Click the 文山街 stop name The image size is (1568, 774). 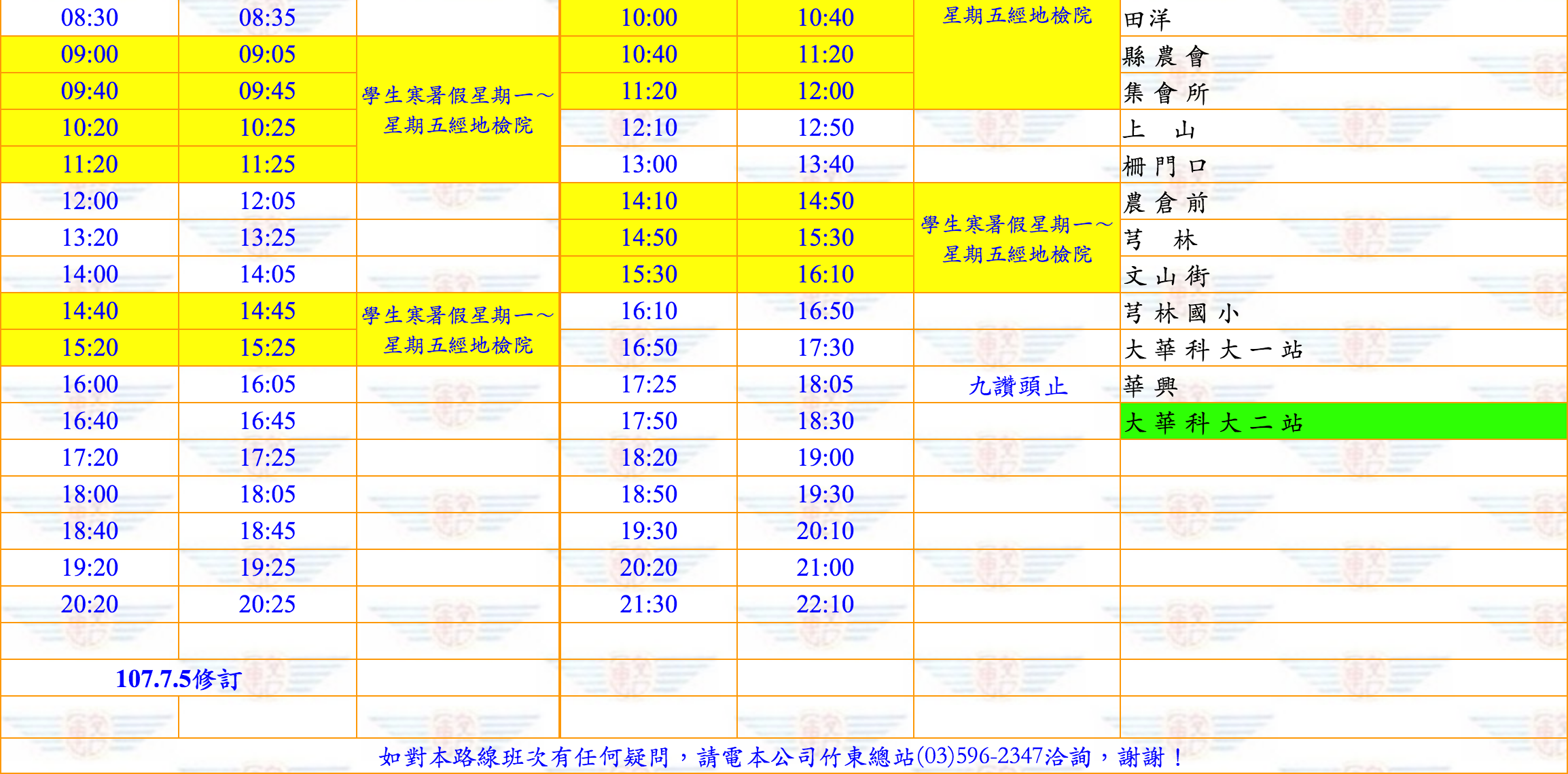coord(1166,276)
